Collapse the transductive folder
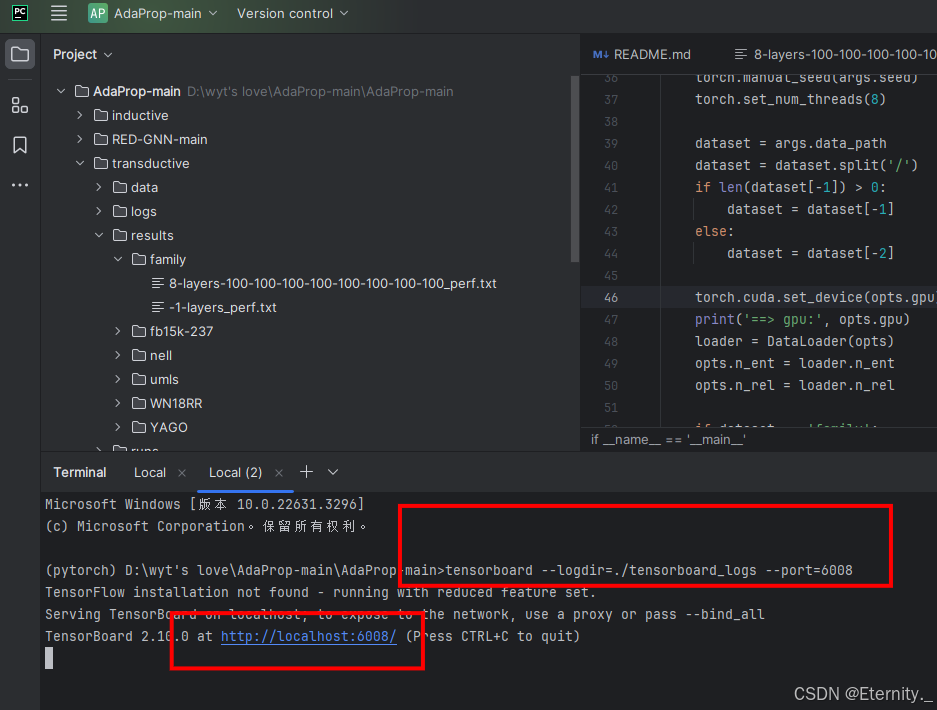Screen dimensions: 937x710 pyautogui.click(x=80, y=163)
